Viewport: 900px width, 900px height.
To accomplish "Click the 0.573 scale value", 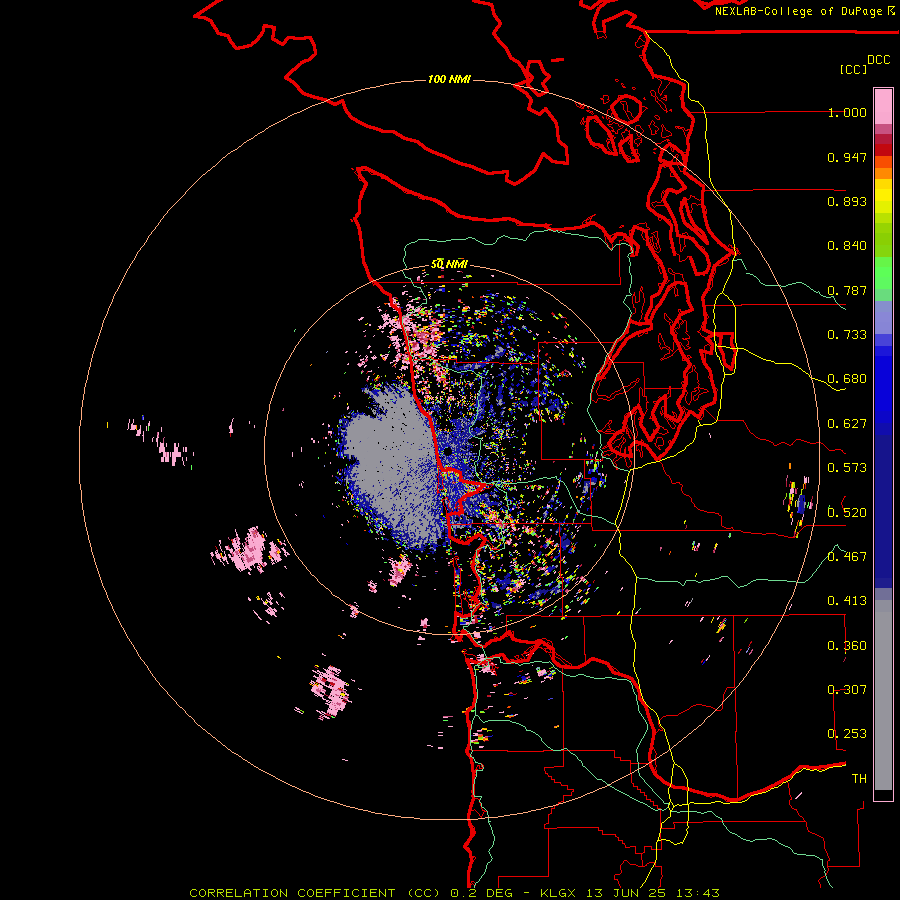I will point(847,468).
